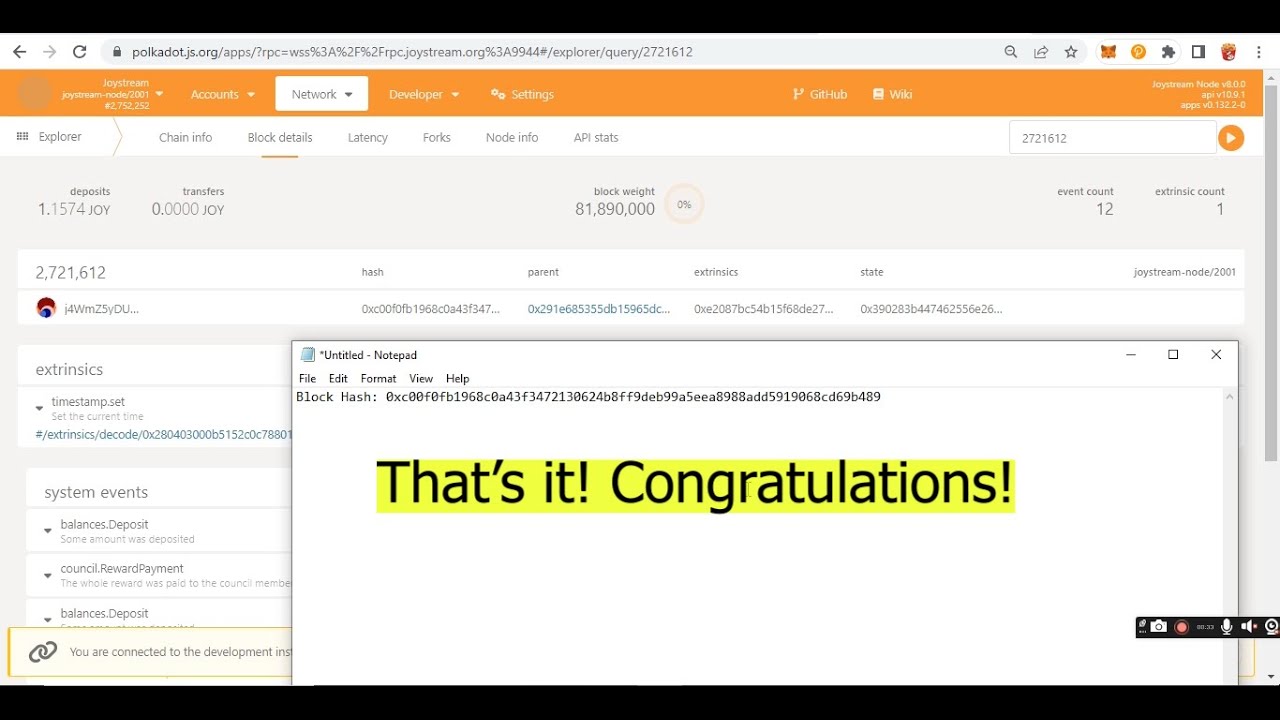The image size is (1280, 720).
Task: Bookmark this page with the star icon
Action: pos(1071,52)
